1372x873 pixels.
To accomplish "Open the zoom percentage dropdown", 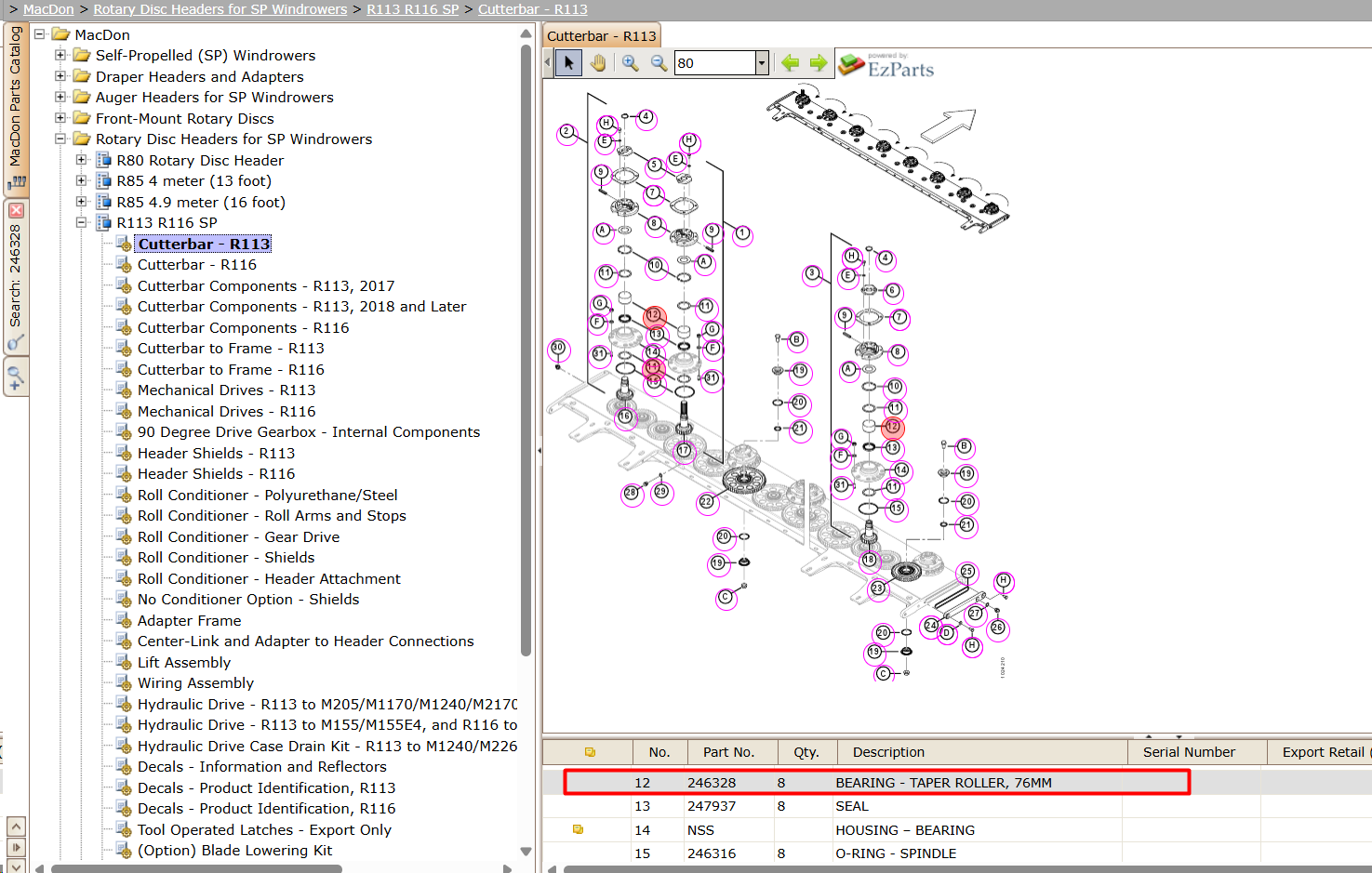I will click(x=762, y=63).
